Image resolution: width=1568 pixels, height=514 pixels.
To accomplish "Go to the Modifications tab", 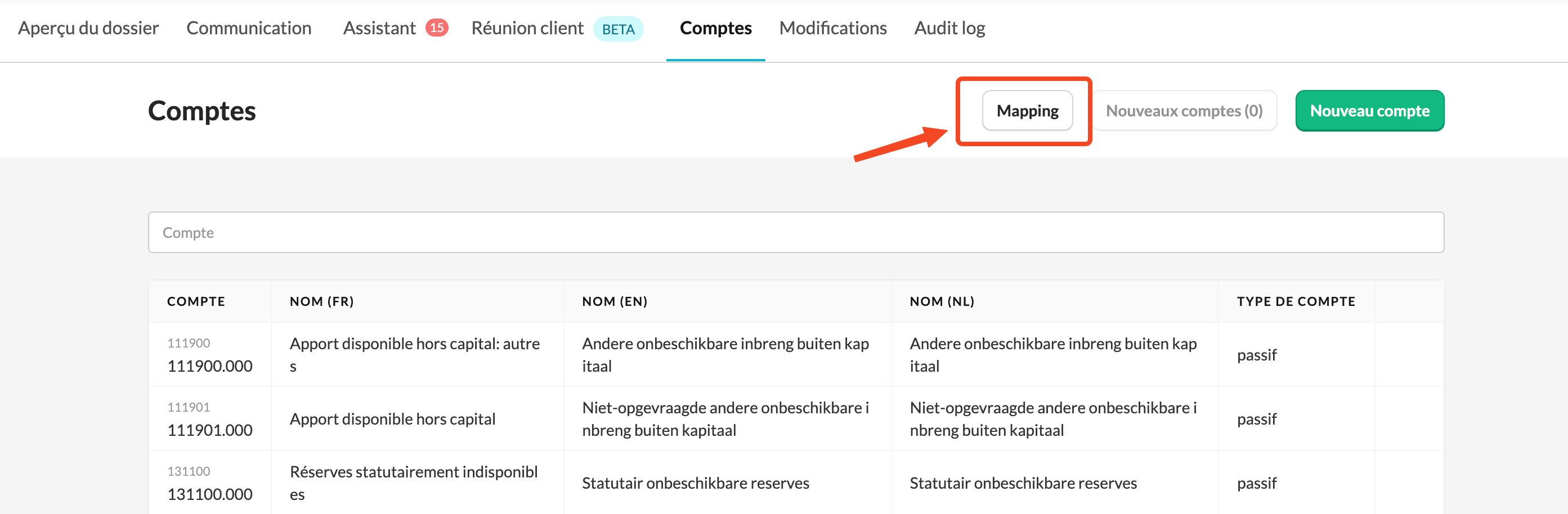I will (833, 28).
